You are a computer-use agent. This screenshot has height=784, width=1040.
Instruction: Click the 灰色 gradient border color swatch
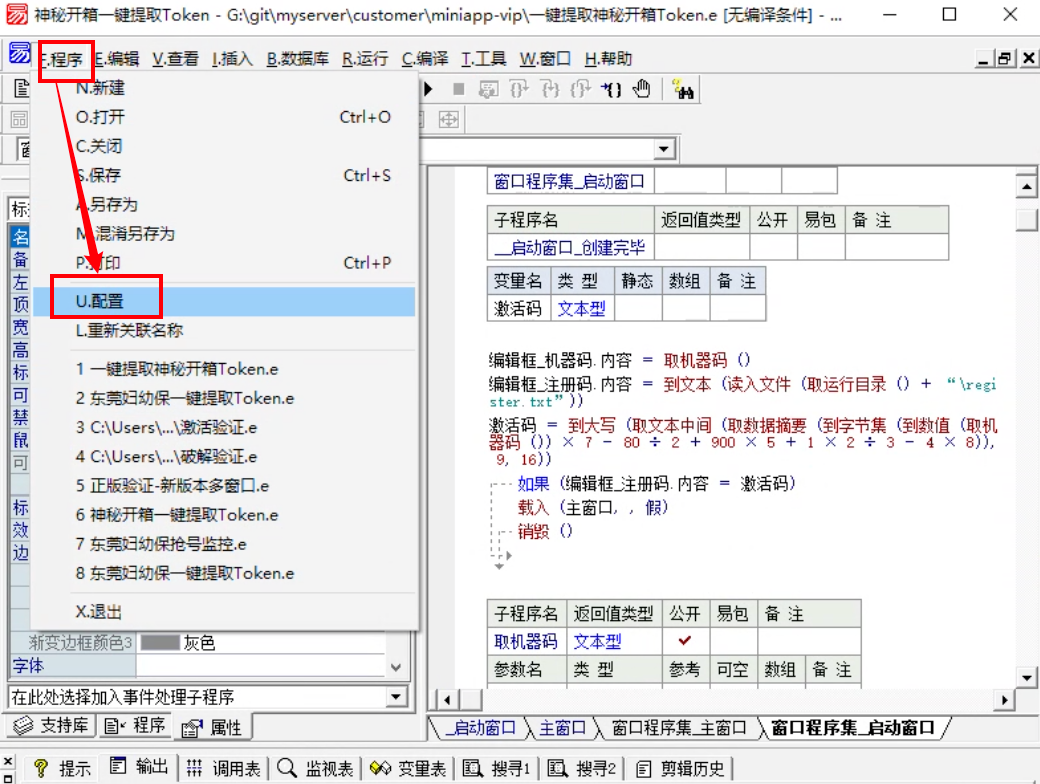159,642
